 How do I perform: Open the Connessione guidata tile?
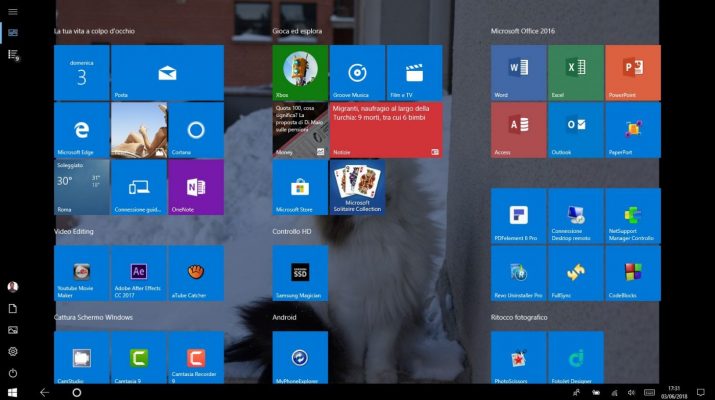(139, 187)
